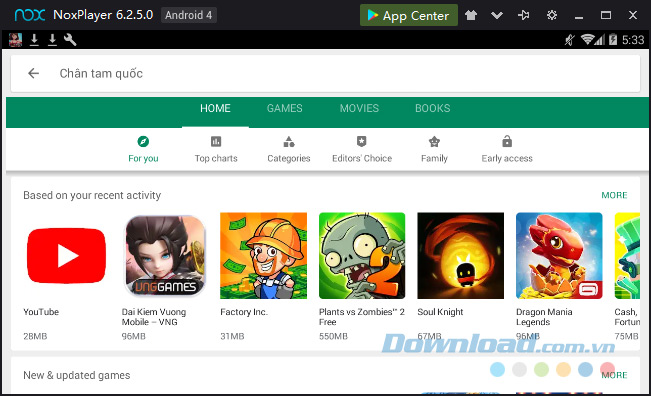This screenshot has height=396, width=651.
Task: Click the Soul Knight title text
Action: pyautogui.click(x=440, y=312)
